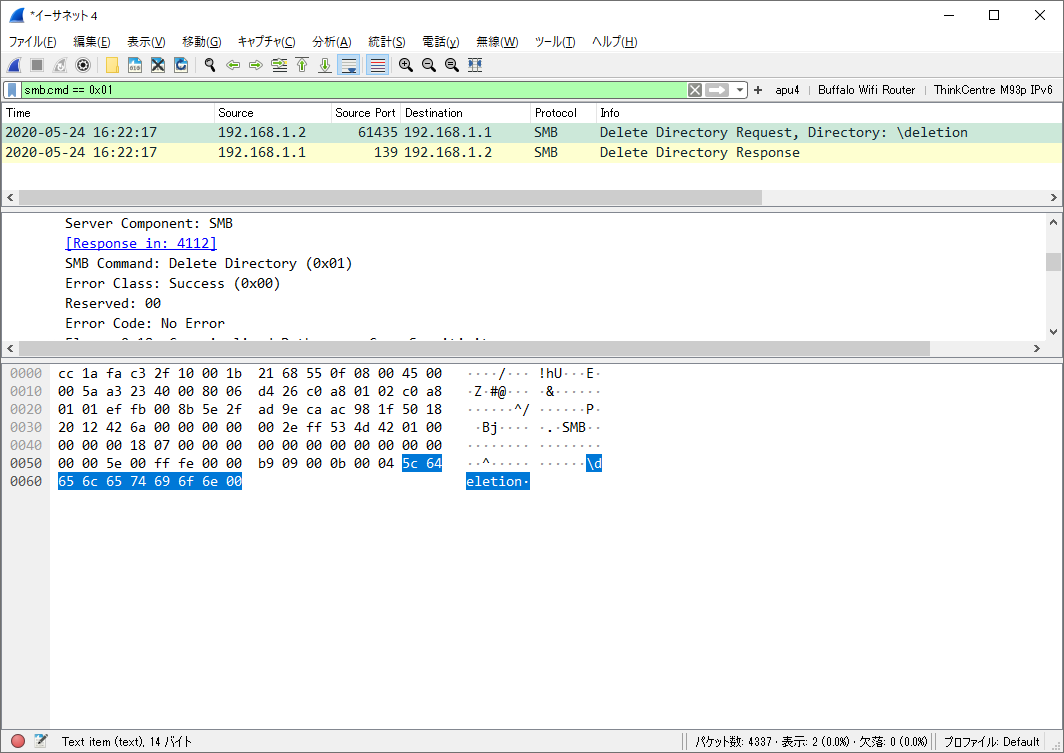
Task: Open the ツール(T) menu
Action: (554, 42)
